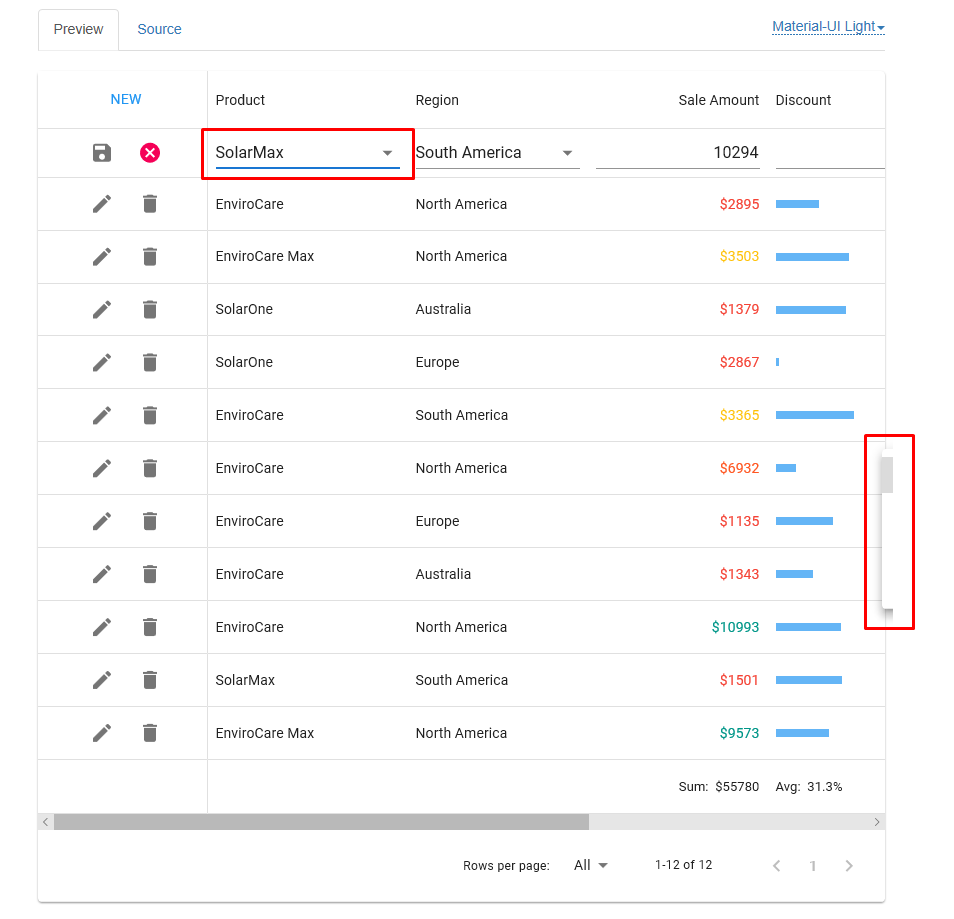Save the new SolarMax row
Viewport: 954px width, 919px height.
click(x=101, y=152)
